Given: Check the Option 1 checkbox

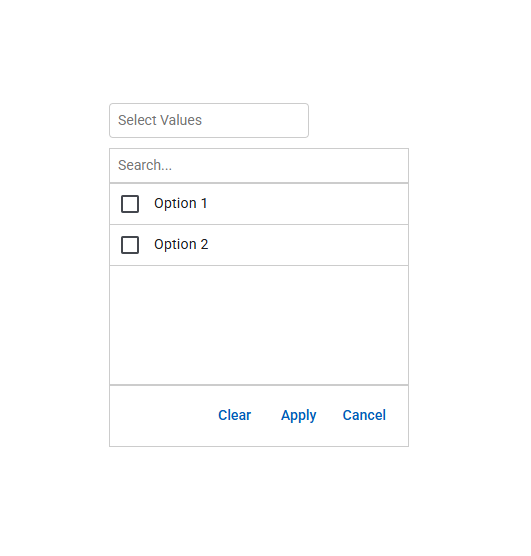Looking at the screenshot, I should click(130, 204).
